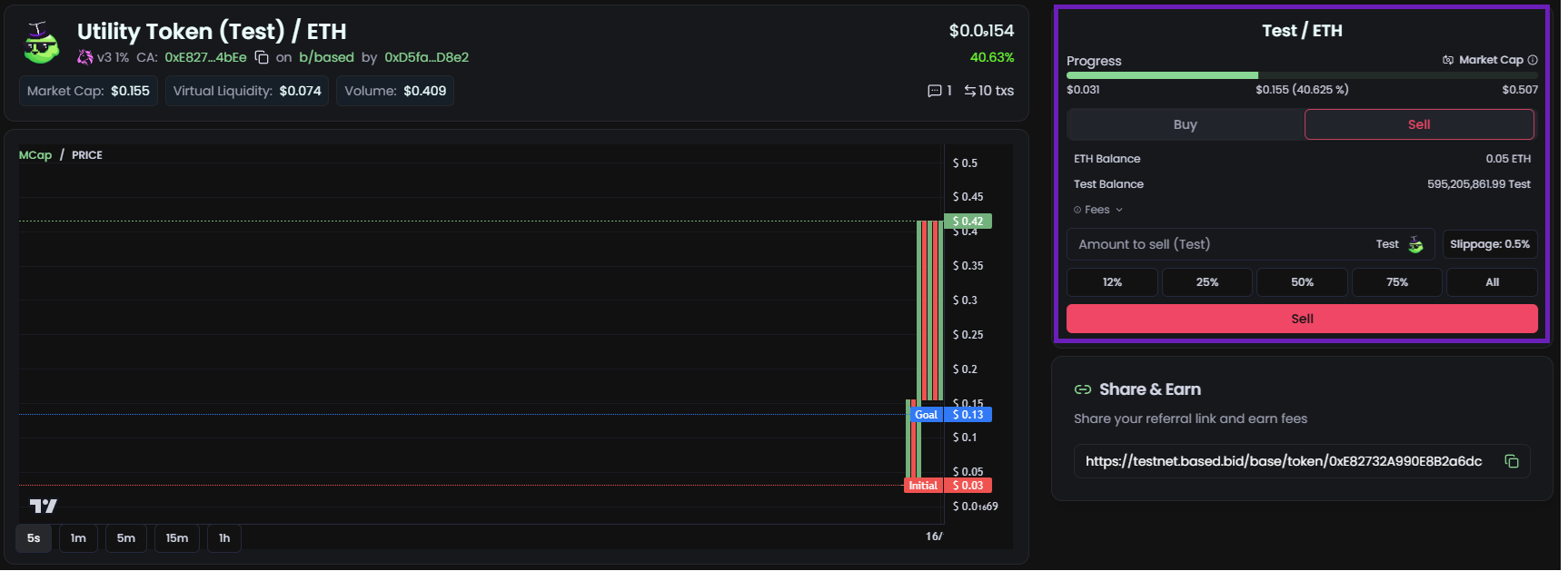Open comments via the chat bubble icon
The width and height of the screenshot is (1568, 571).
[x=934, y=91]
